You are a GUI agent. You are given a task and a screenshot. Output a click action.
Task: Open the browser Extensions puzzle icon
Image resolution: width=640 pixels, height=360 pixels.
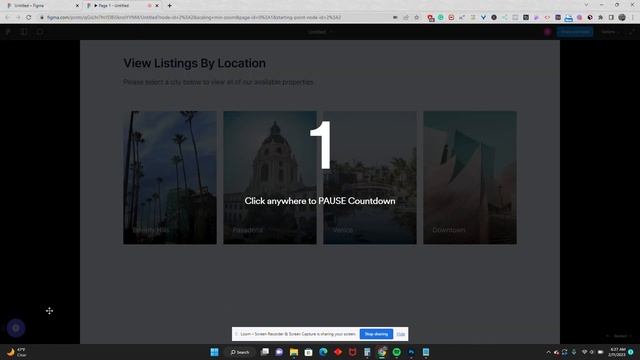tap(600, 18)
